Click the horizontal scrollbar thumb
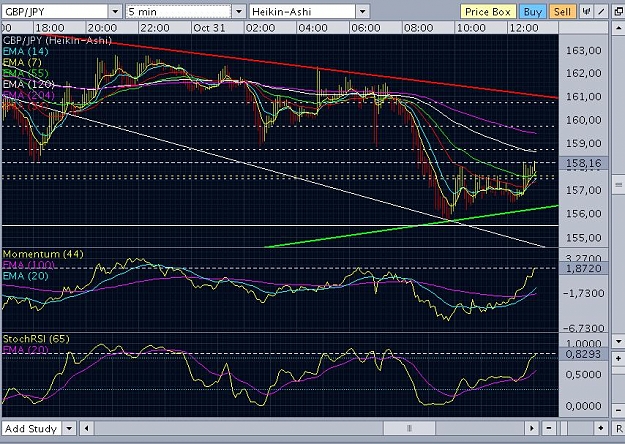This screenshot has height=444, width=625. [x=409, y=428]
